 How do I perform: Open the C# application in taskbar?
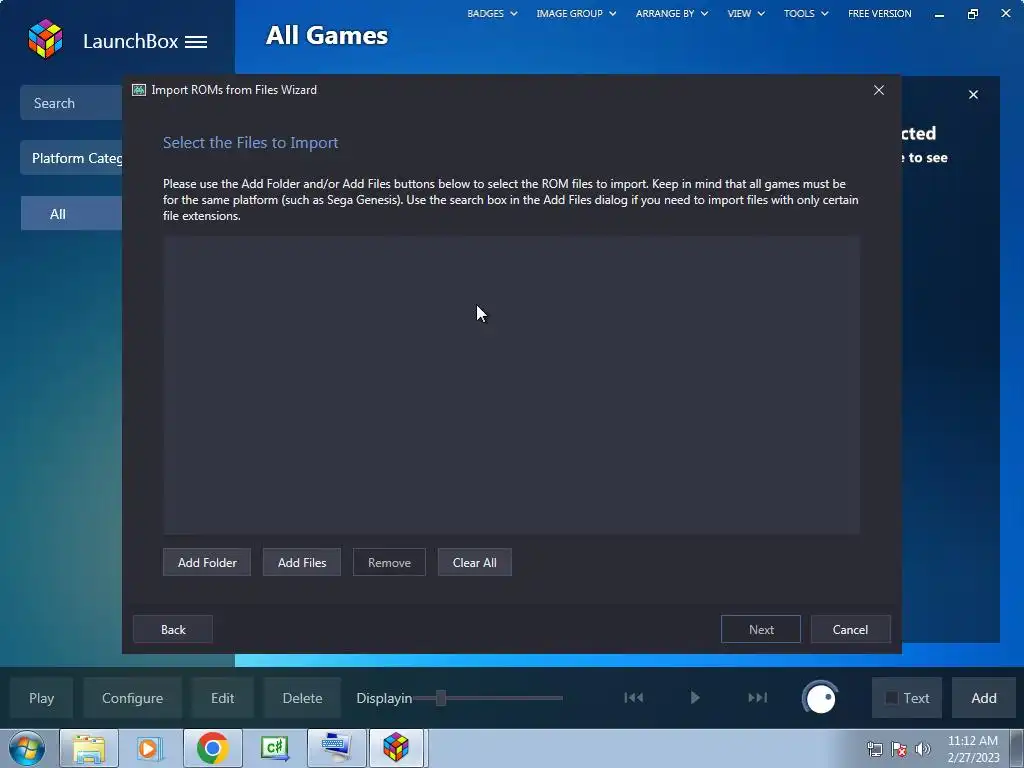tap(275, 748)
